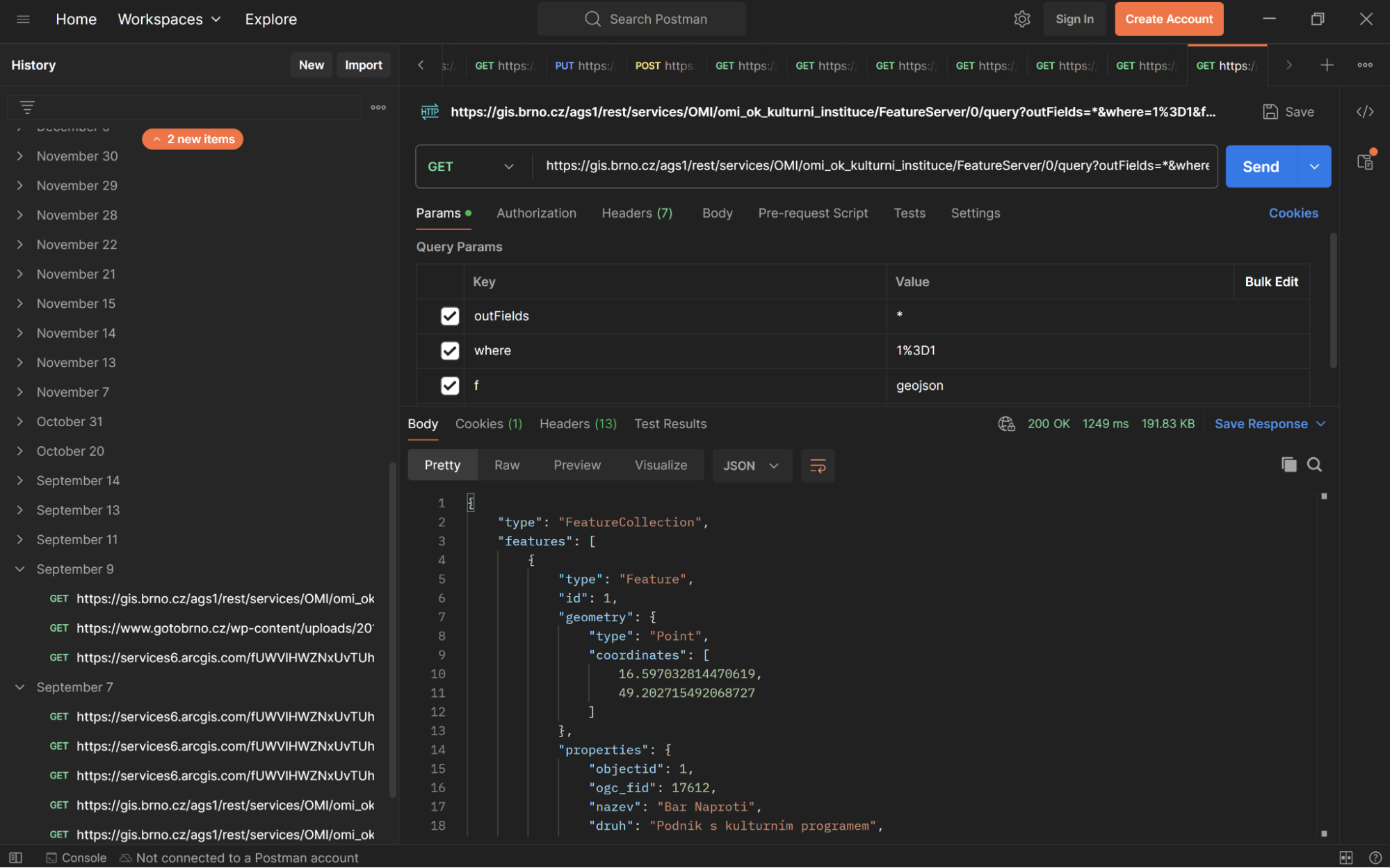Click the HTTP request type icon

(x=430, y=111)
